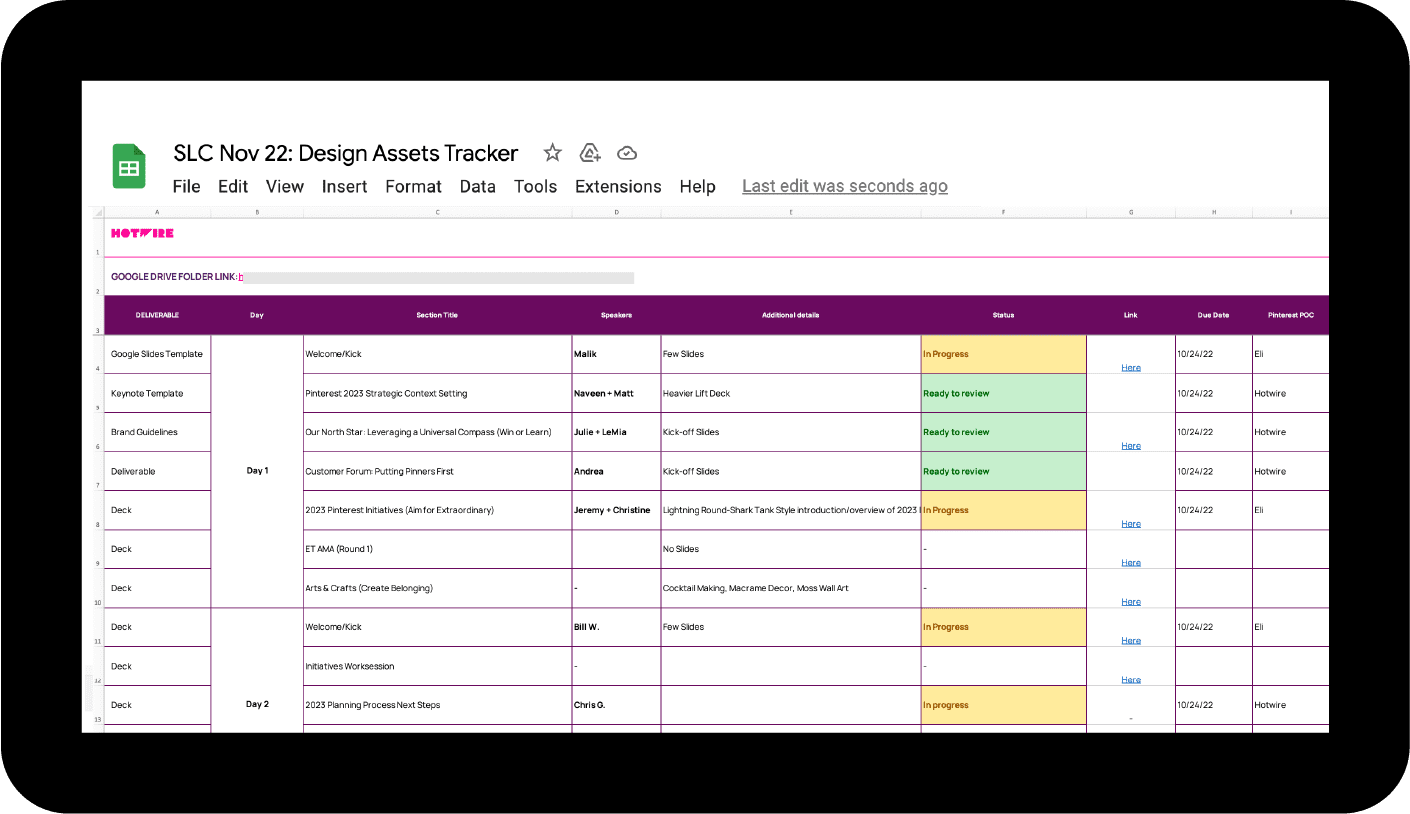Select the Additional details header cell
This screenshot has height=814, width=1410.
790,315
